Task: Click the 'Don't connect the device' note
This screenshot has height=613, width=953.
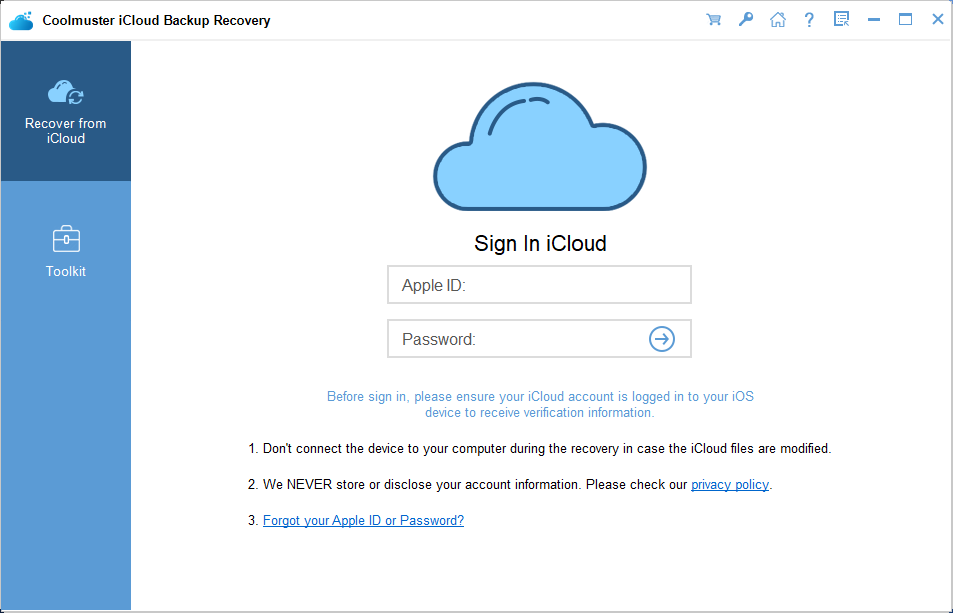Action: (539, 448)
